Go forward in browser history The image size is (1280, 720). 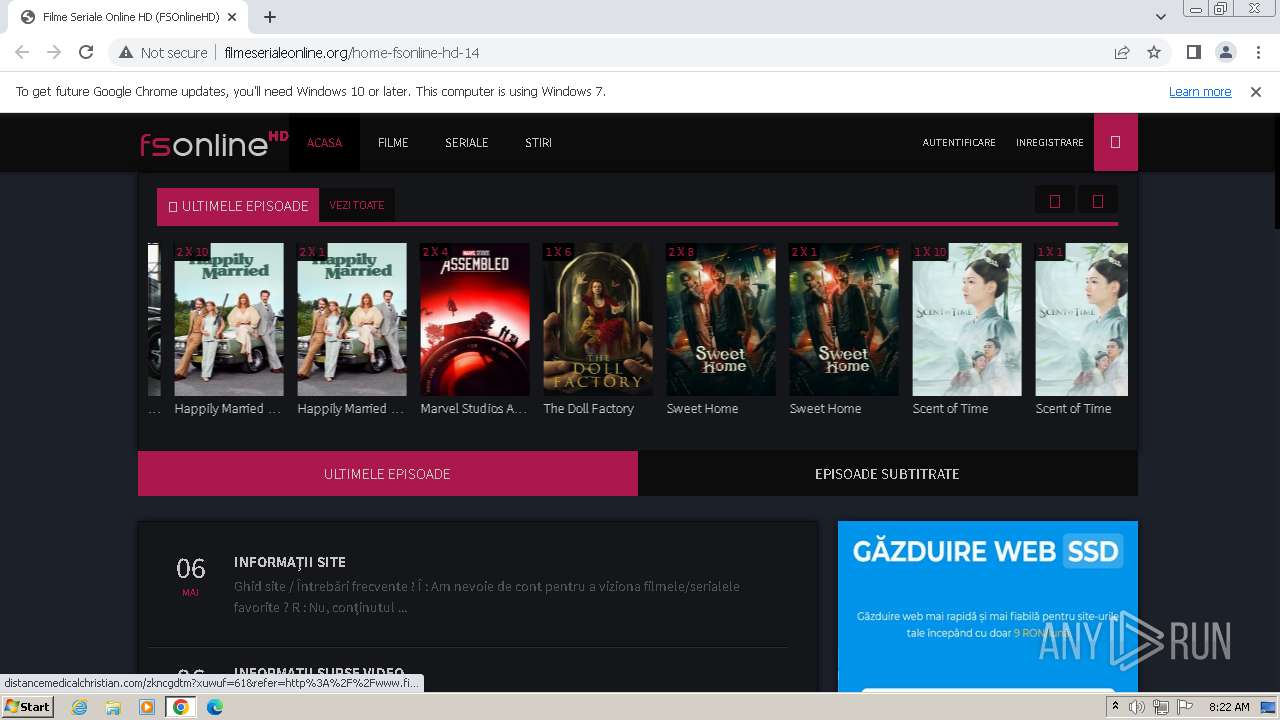(x=54, y=52)
